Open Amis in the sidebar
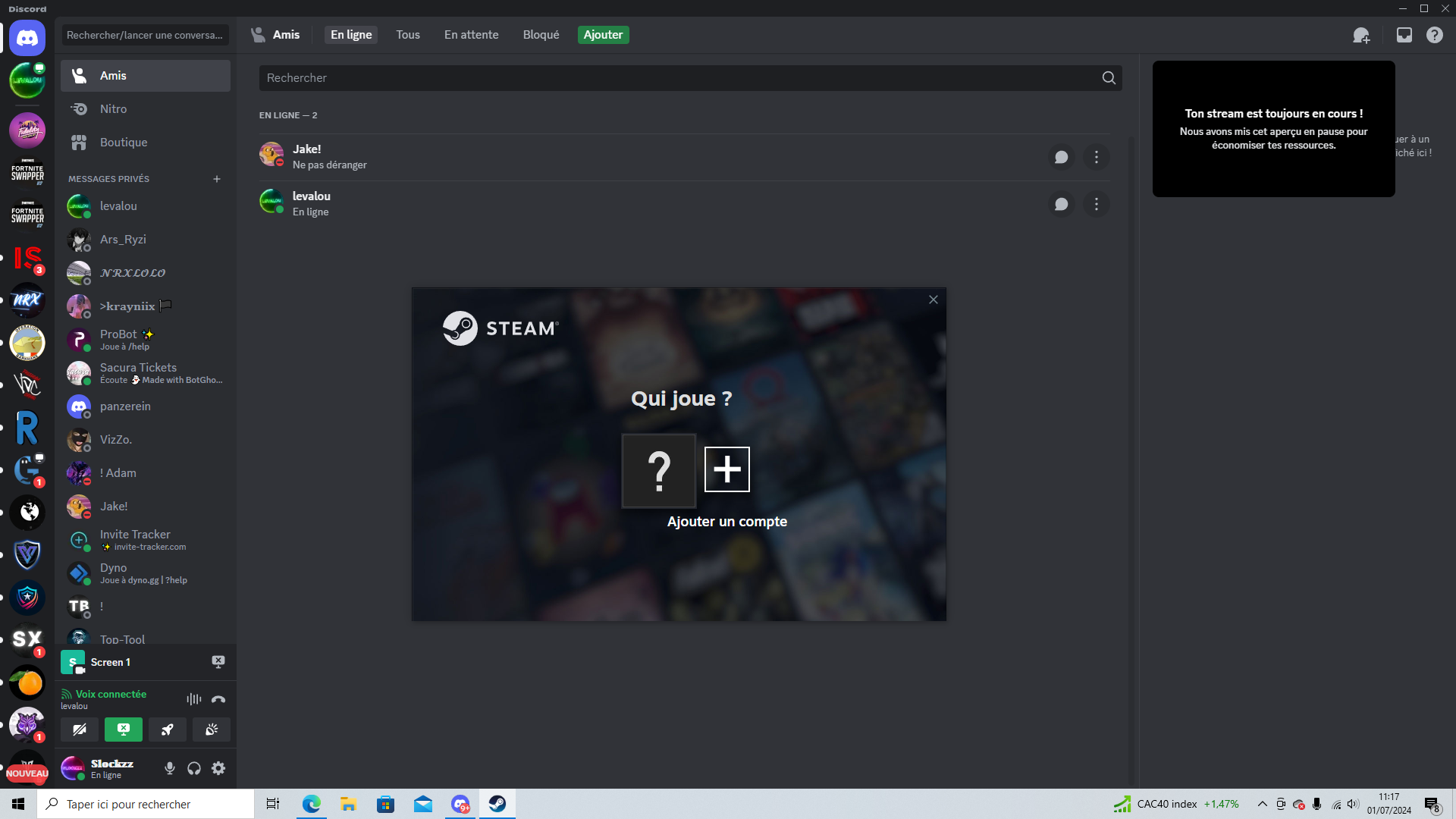Image resolution: width=1456 pixels, height=819 pixels. [x=146, y=76]
